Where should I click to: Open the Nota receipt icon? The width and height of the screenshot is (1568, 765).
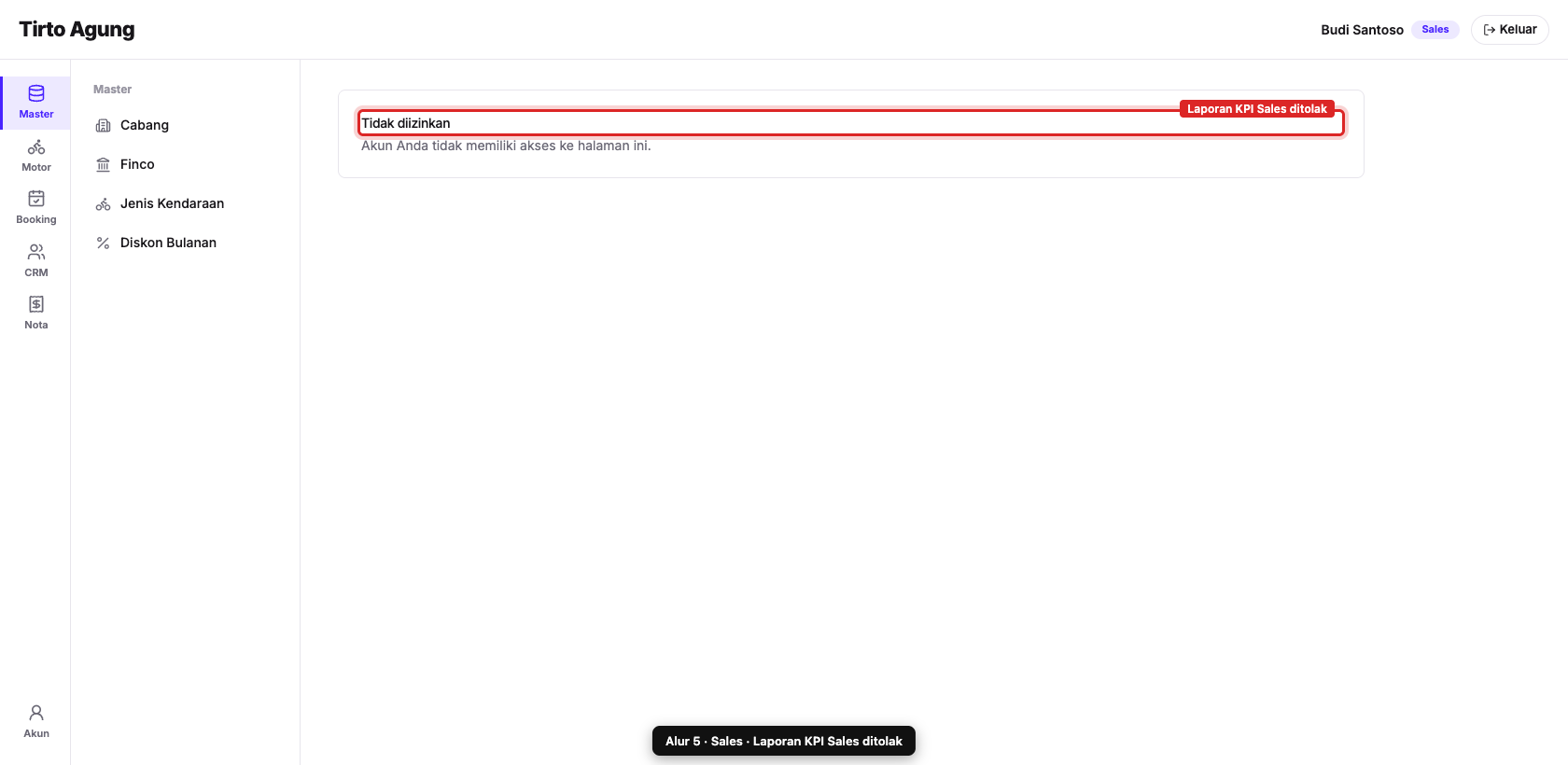(36, 304)
